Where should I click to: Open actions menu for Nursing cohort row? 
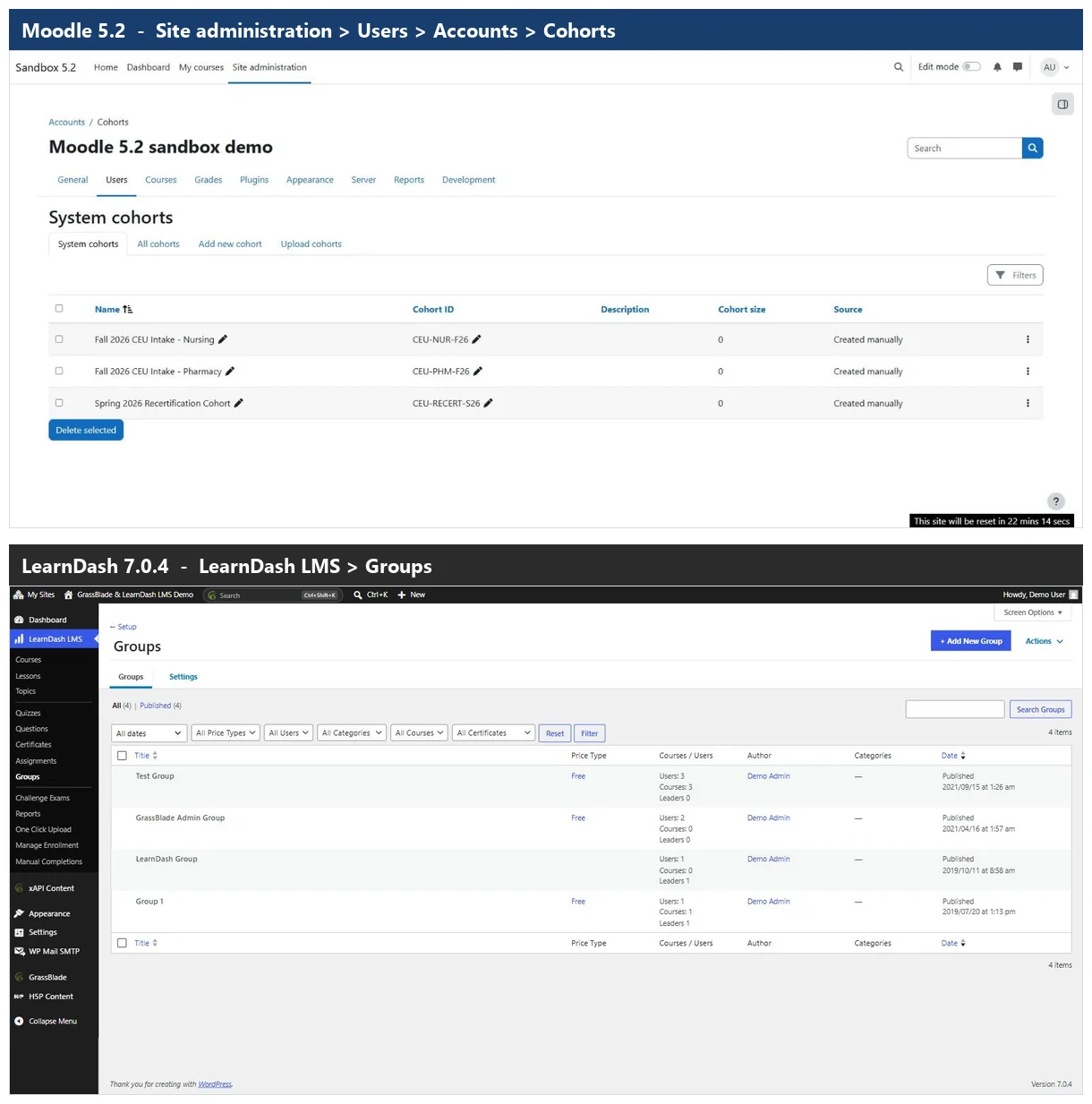[x=1028, y=339]
